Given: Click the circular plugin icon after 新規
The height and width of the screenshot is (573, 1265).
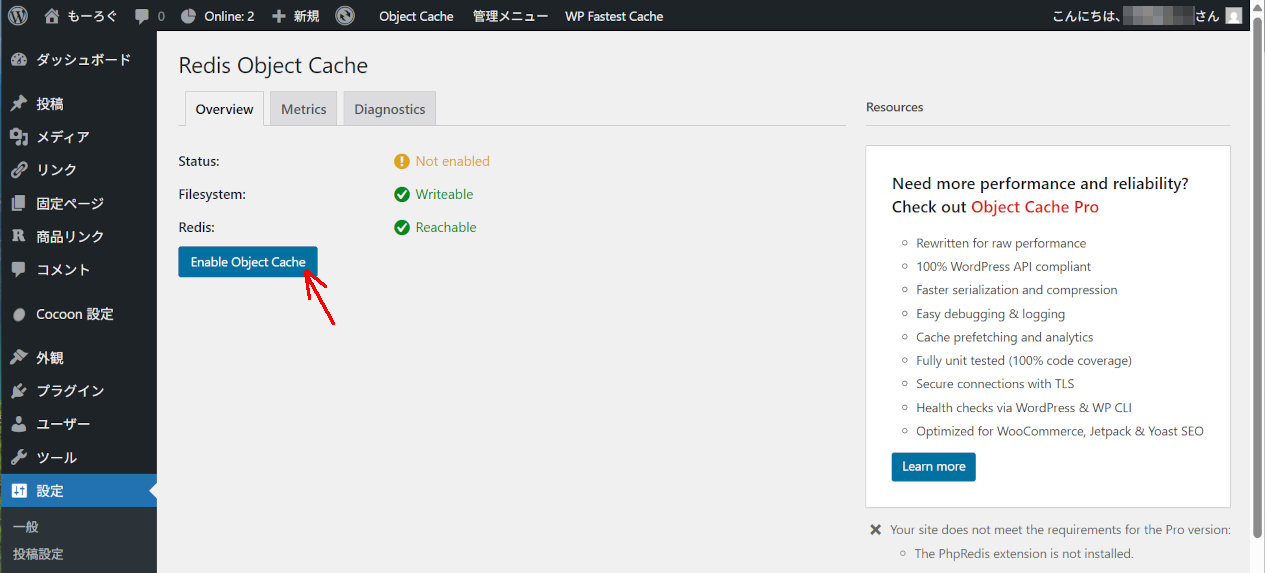Looking at the screenshot, I should (x=345, y=16).
